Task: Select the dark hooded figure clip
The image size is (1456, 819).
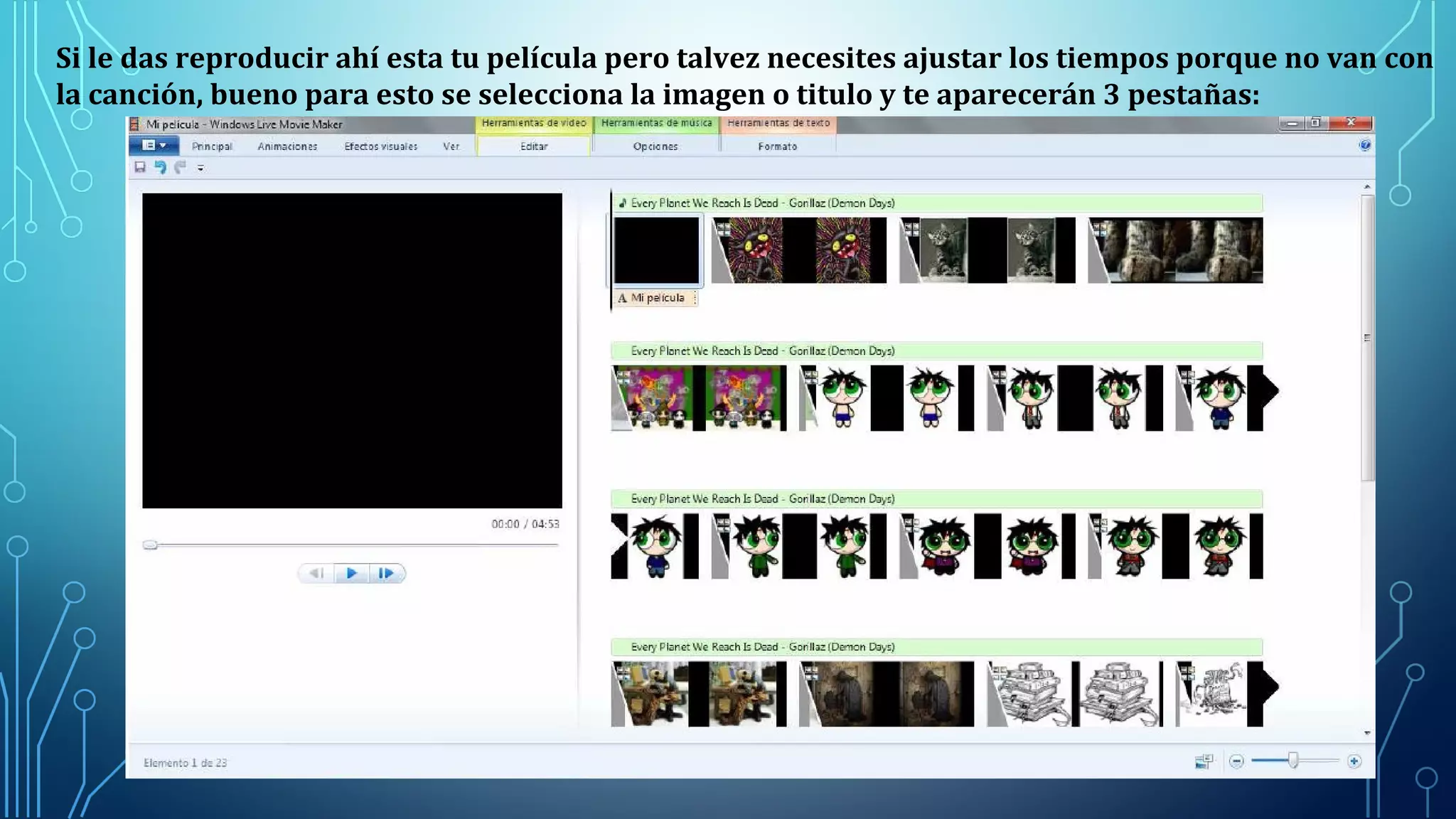Action: pos(887,694)
